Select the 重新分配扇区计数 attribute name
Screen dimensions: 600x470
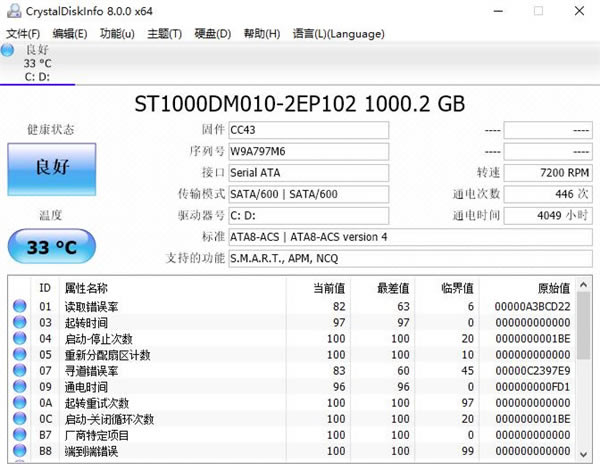coord(108,355)
